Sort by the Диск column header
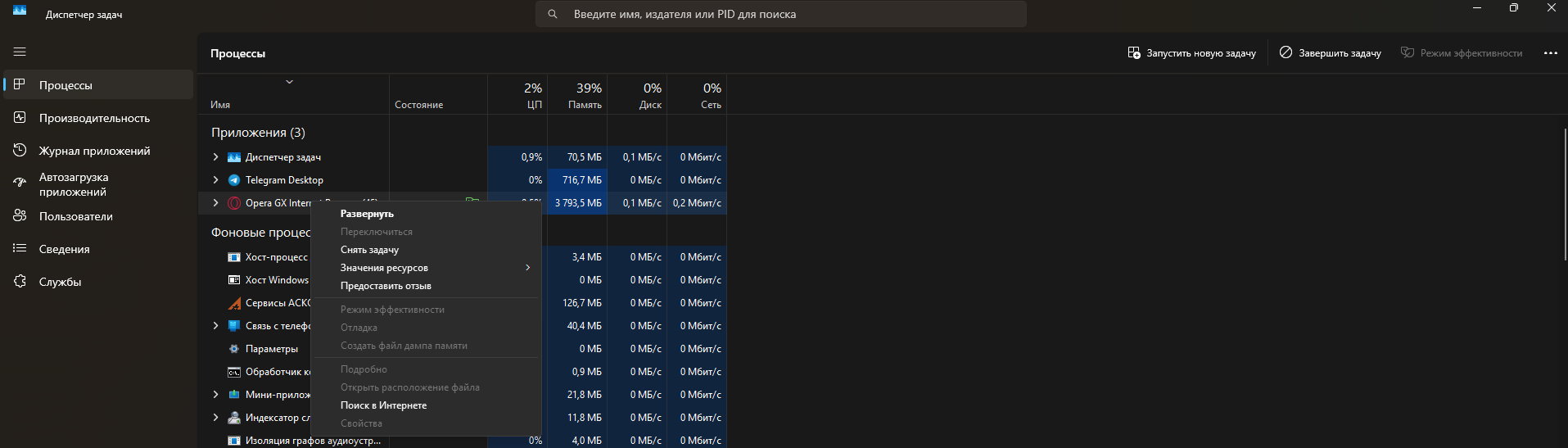Screen dimensions: 1568x448 coord(637,94)
